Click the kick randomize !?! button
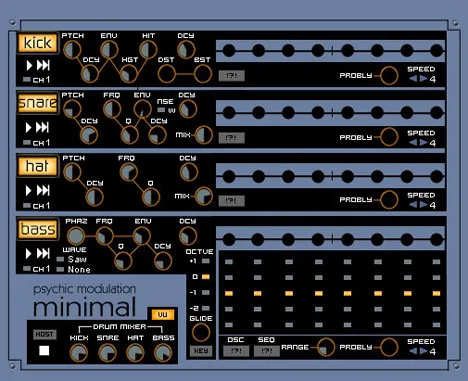This screenshot has width=468, height=381. coord(232,76)
